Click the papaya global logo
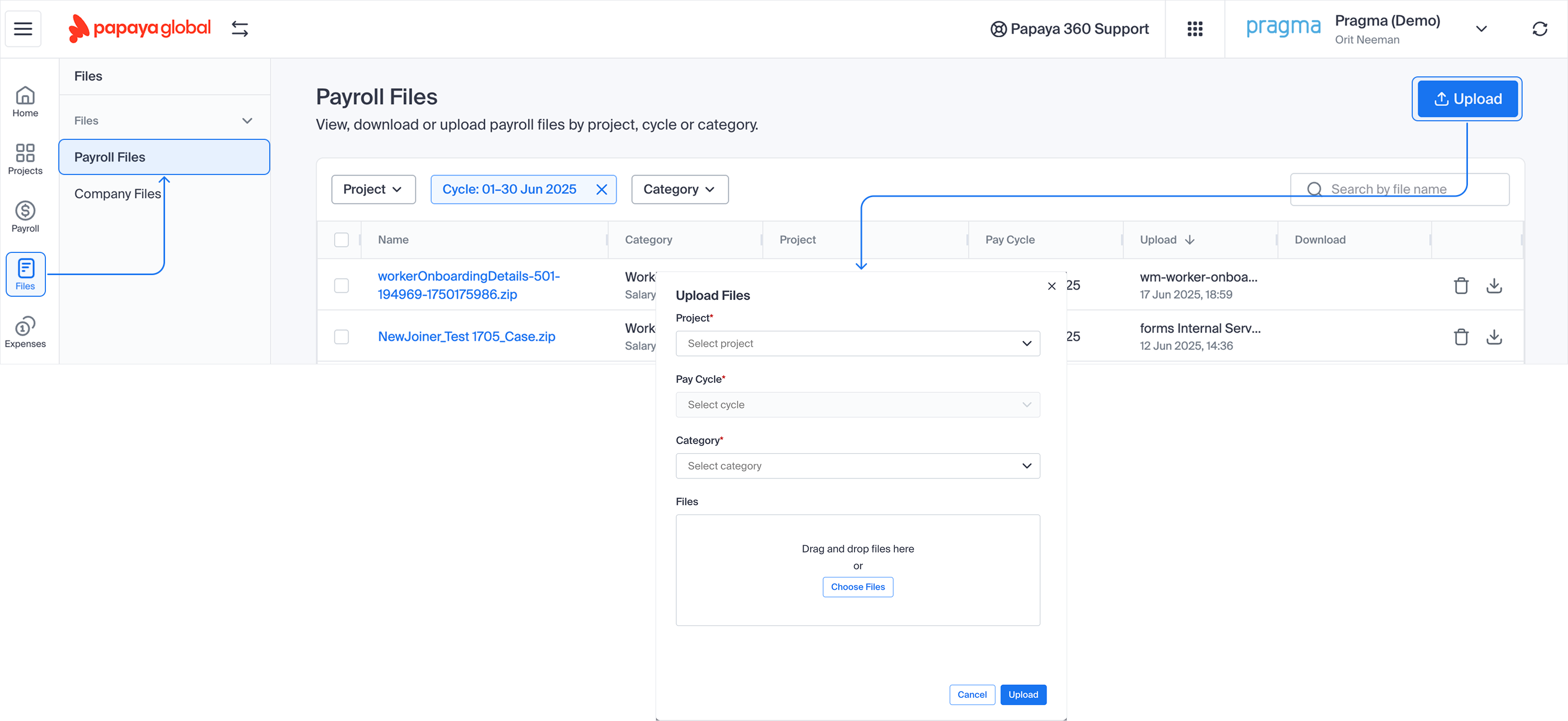 139,28
